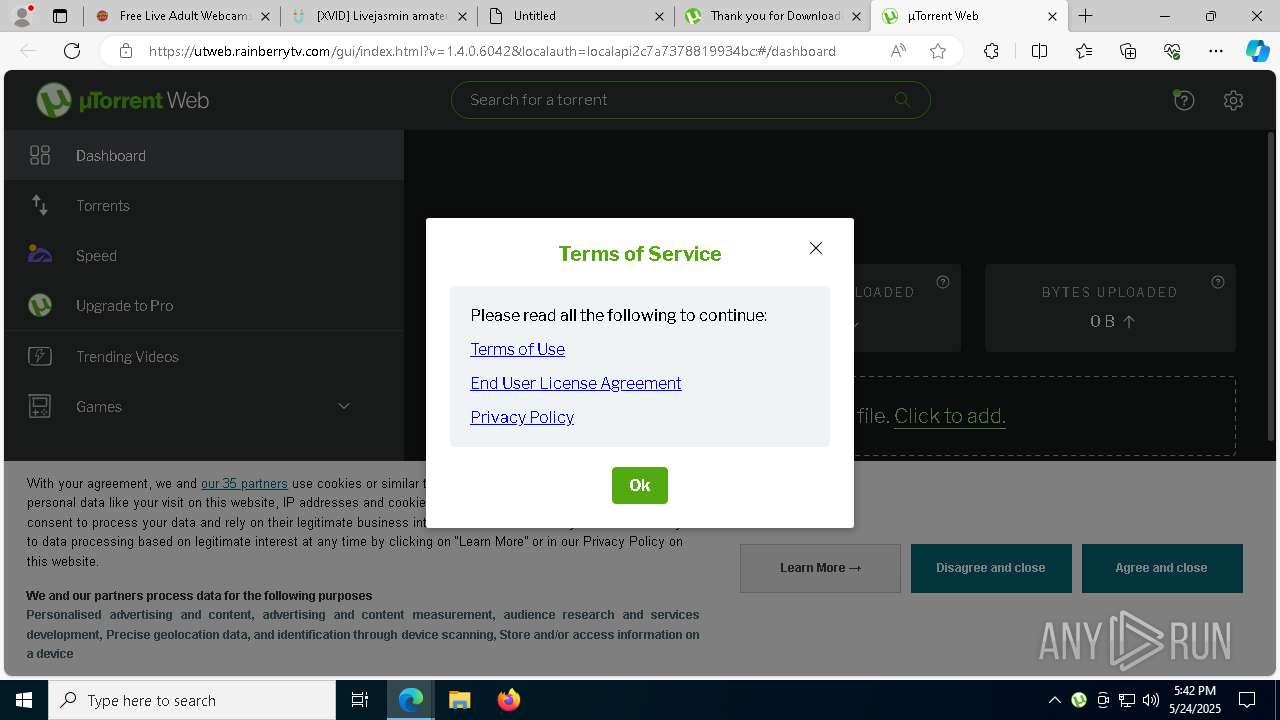Close the µTorrent Web tab
1280x720 pixels.
click(1052, 16)
